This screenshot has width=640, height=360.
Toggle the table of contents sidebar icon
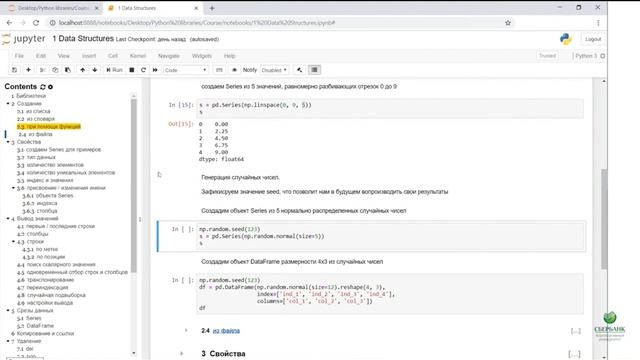pyautogui.click(x=314, y=70)
